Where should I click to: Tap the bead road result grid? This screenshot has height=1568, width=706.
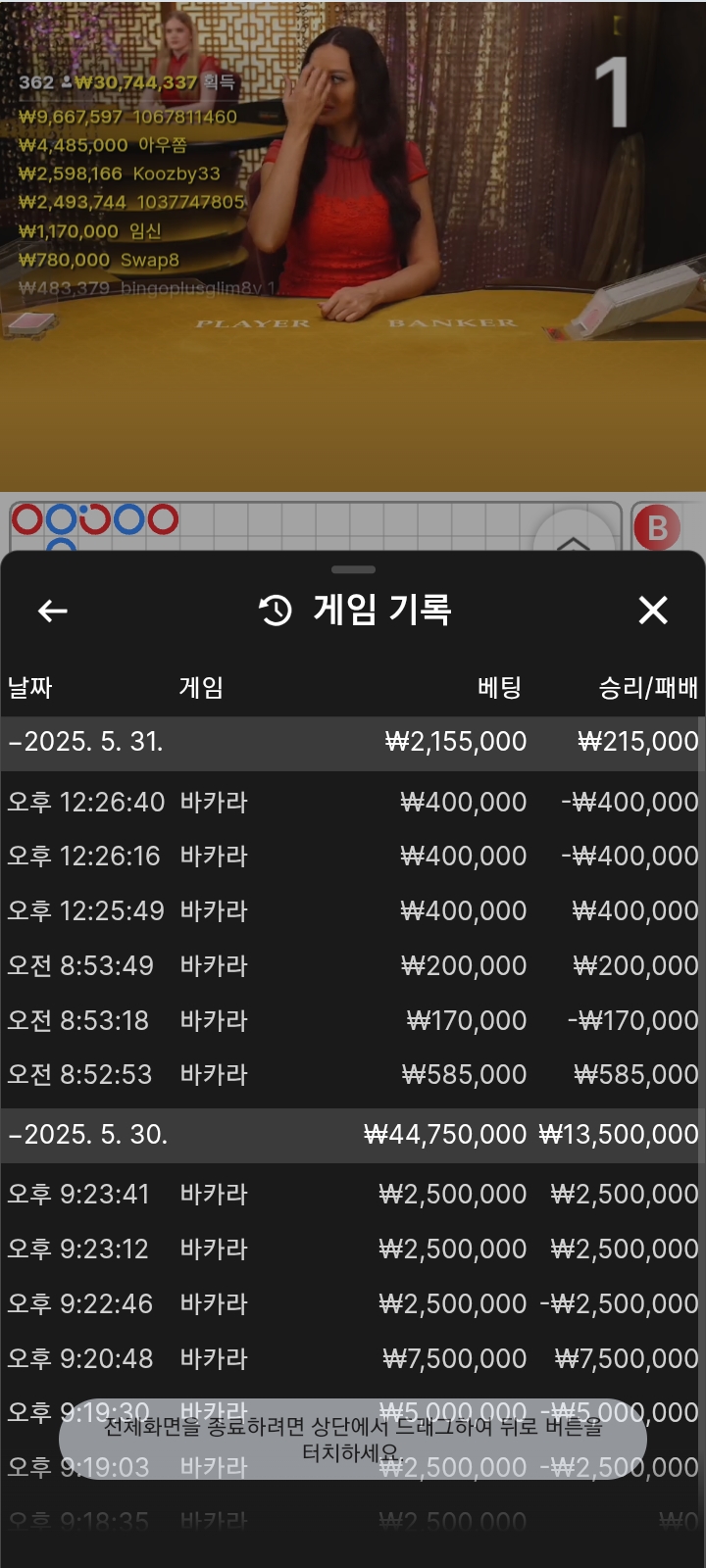[316, 527]
